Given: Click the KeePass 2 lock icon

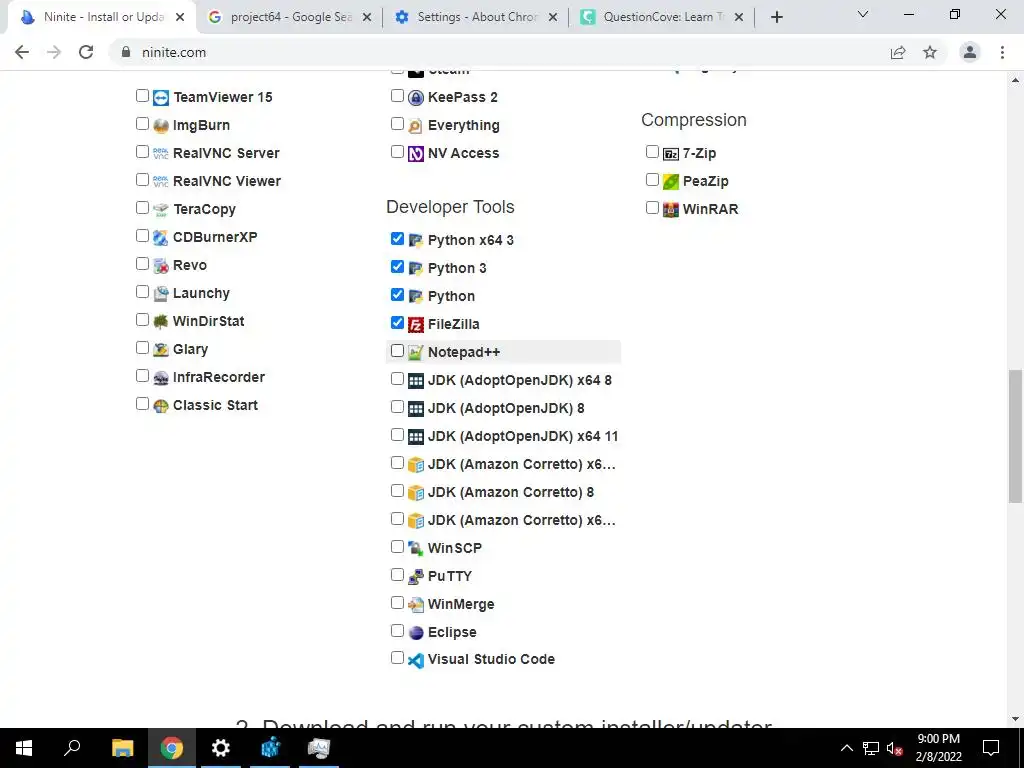Looking at the screenshot, I should pyautogui.click(x=416, y=98).
